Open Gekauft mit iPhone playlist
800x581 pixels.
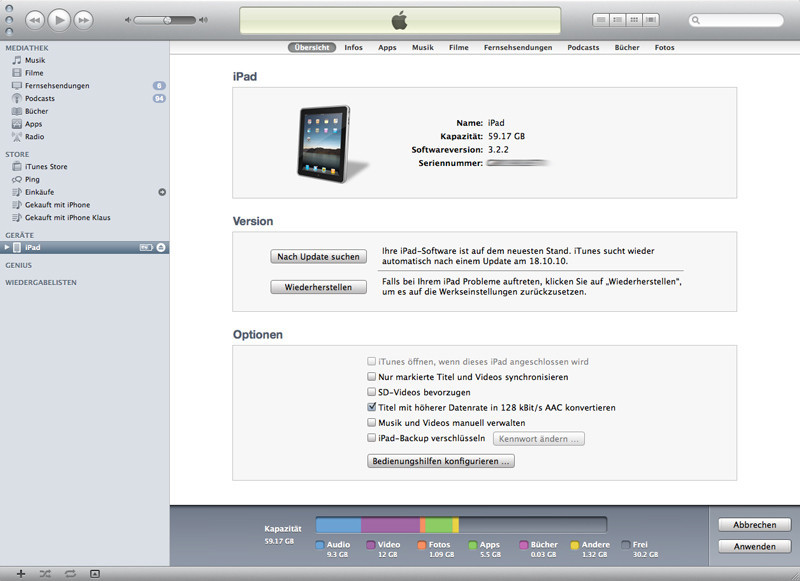(85, 205)
